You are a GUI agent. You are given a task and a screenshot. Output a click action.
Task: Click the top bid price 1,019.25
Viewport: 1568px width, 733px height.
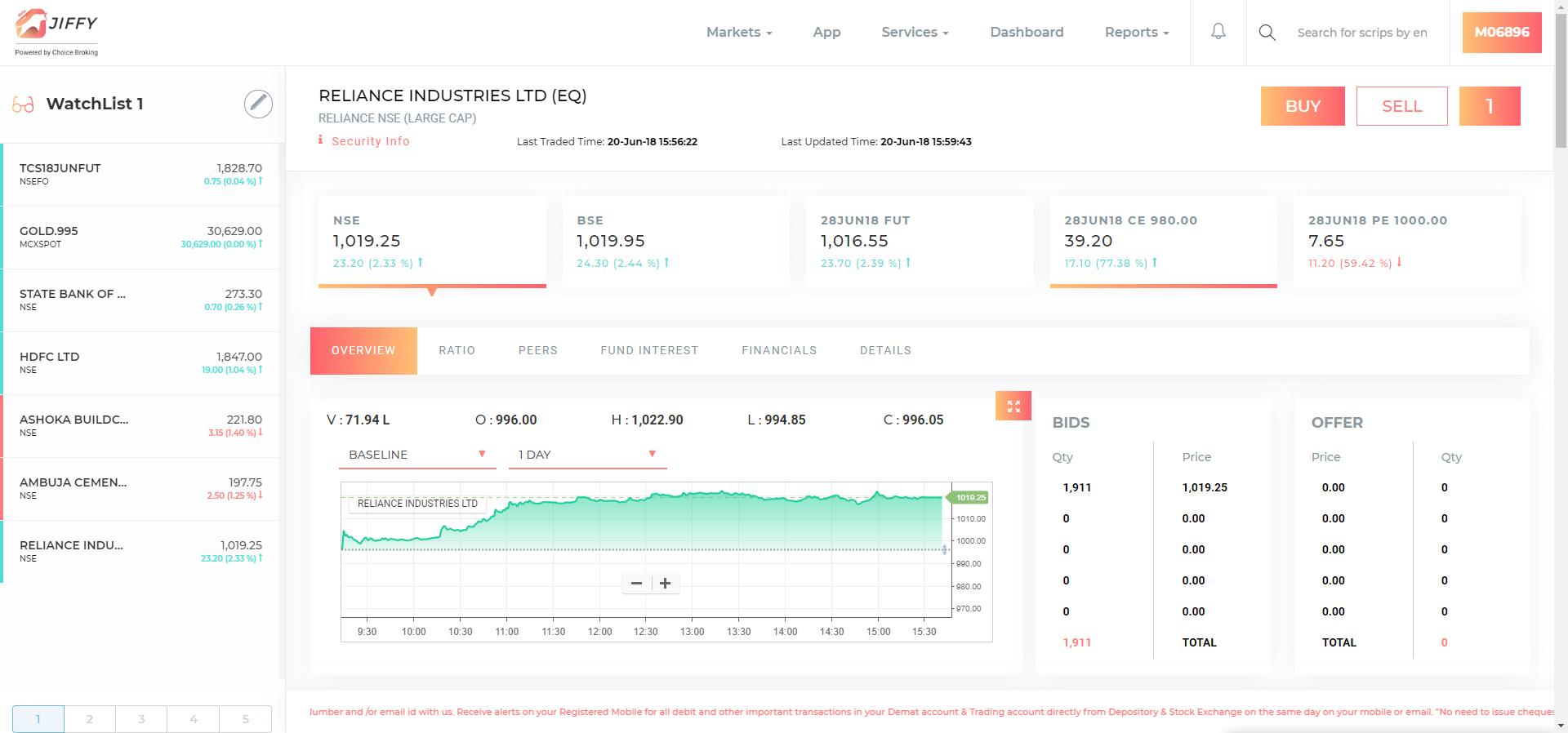1205,487
